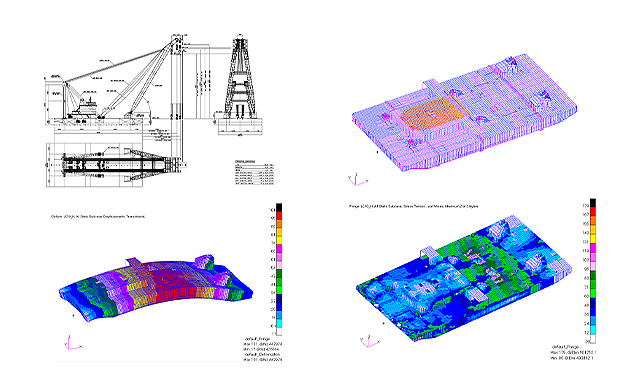Image resolution: width=640 pixels, height=390 pixels.
Task: Pick the cyan swatch in the displacement legend
Action: (x=279, y=323)
